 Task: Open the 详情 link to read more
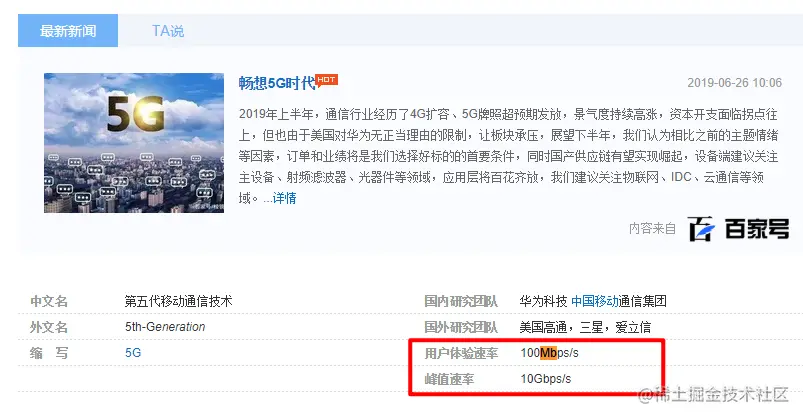[284, 198]
